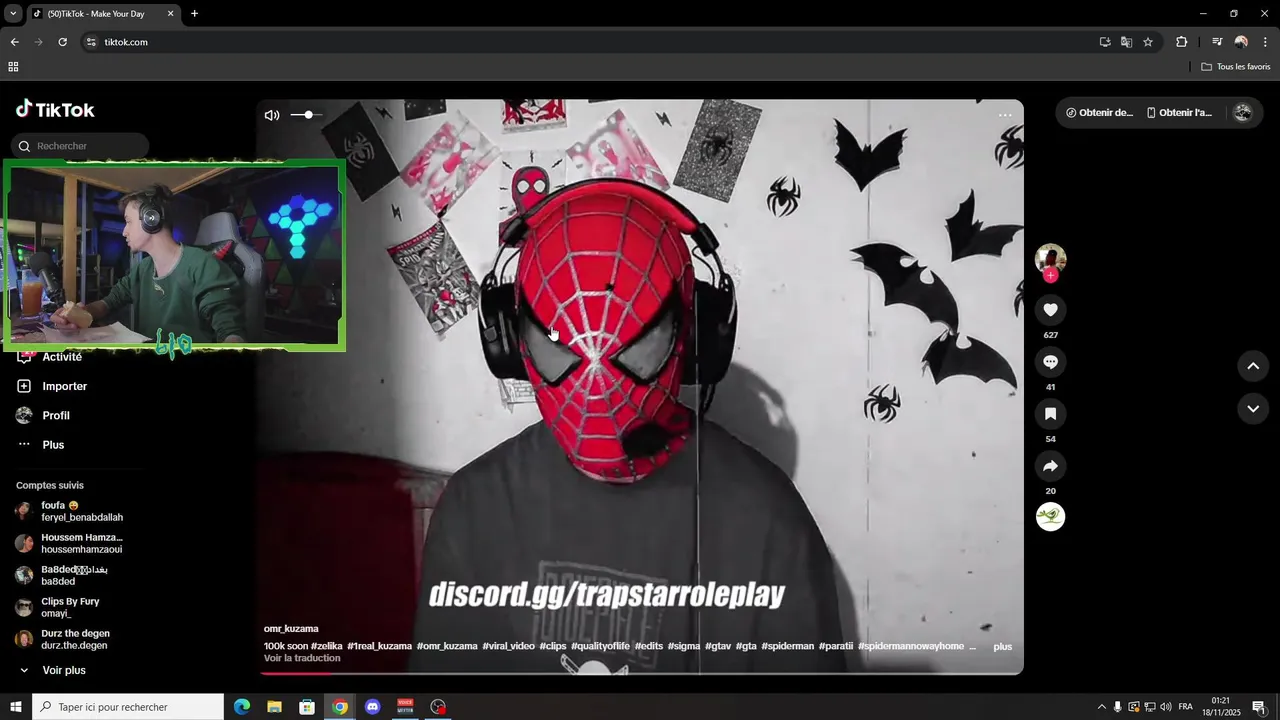This screenshot has width=1280, height=720.
Task: Show hidden system tray icons
Action: tap(1102, 707)
